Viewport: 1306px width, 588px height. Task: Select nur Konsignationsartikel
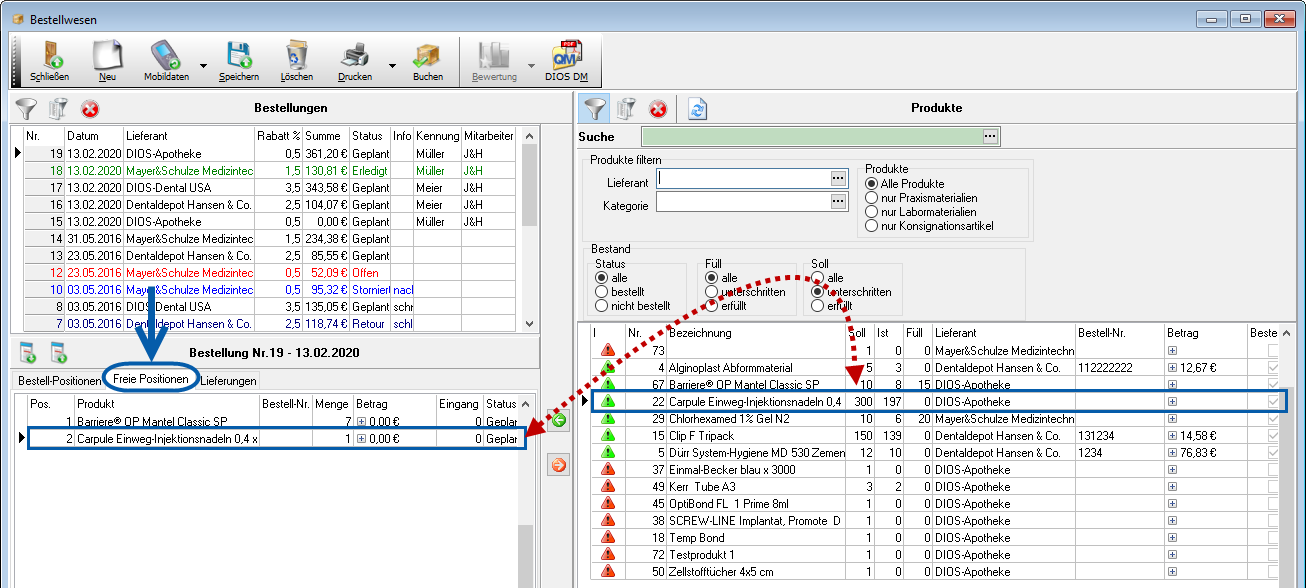[872, 226]
